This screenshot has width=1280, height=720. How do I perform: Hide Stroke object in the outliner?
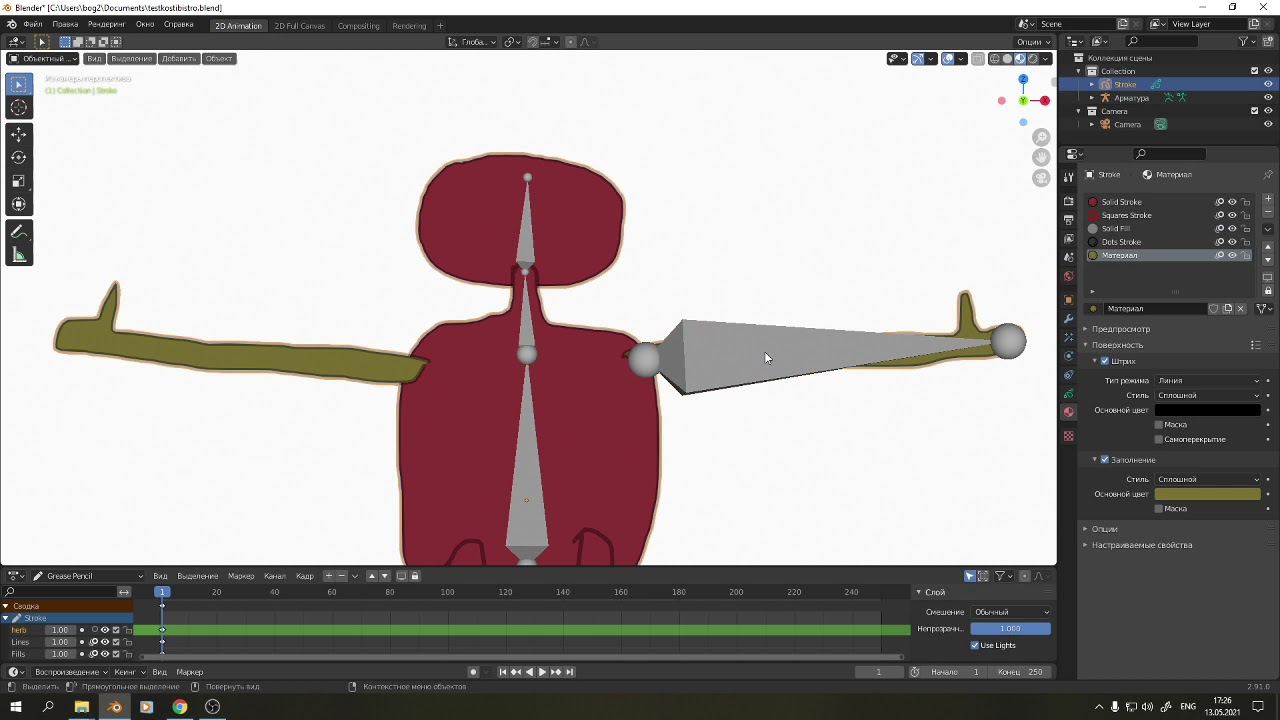point(1268,84)
